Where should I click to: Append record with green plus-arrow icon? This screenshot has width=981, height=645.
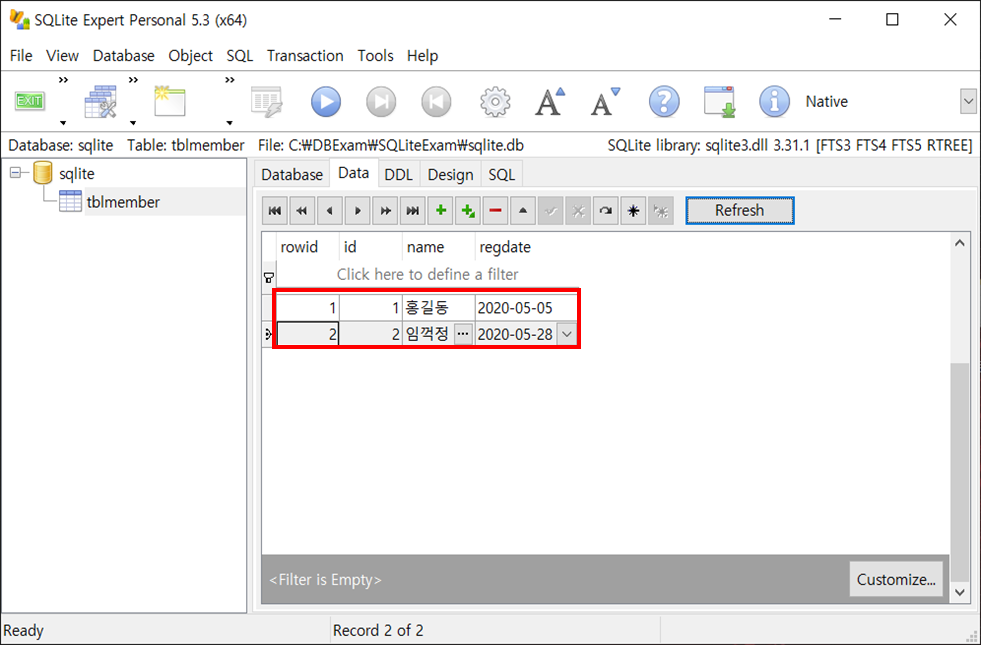(x=468, y=211)
